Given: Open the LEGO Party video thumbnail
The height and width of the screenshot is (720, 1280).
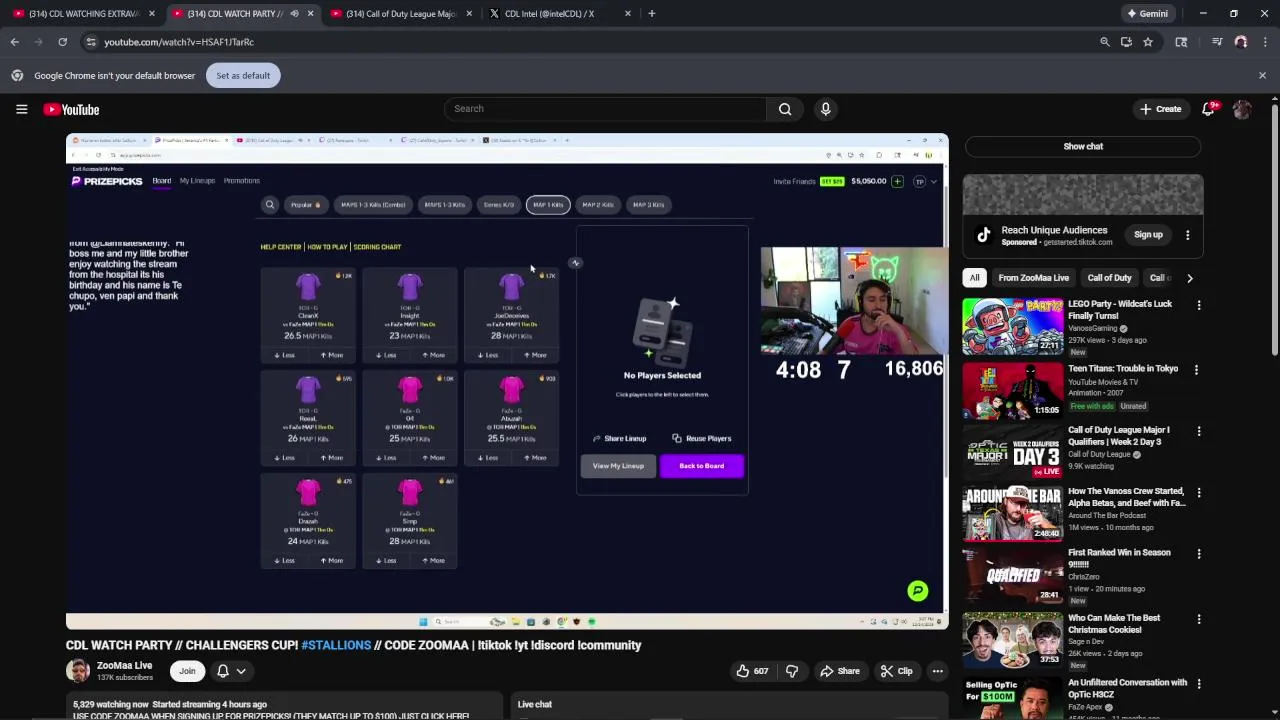Looking at the screenshot, I should (1012, 325).
